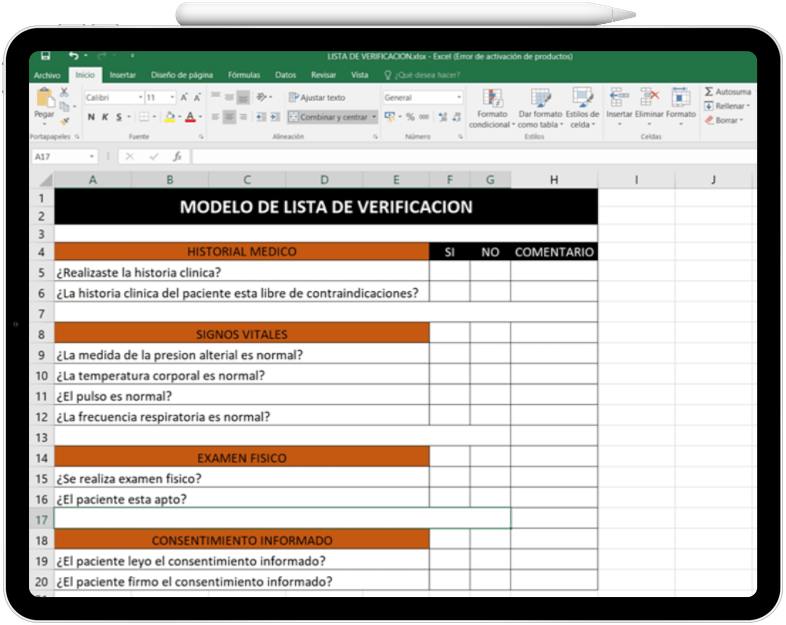The image size is (786, 625).
Task: Open the Name Box dropdown arrow
Action: (x=92, y=157)
